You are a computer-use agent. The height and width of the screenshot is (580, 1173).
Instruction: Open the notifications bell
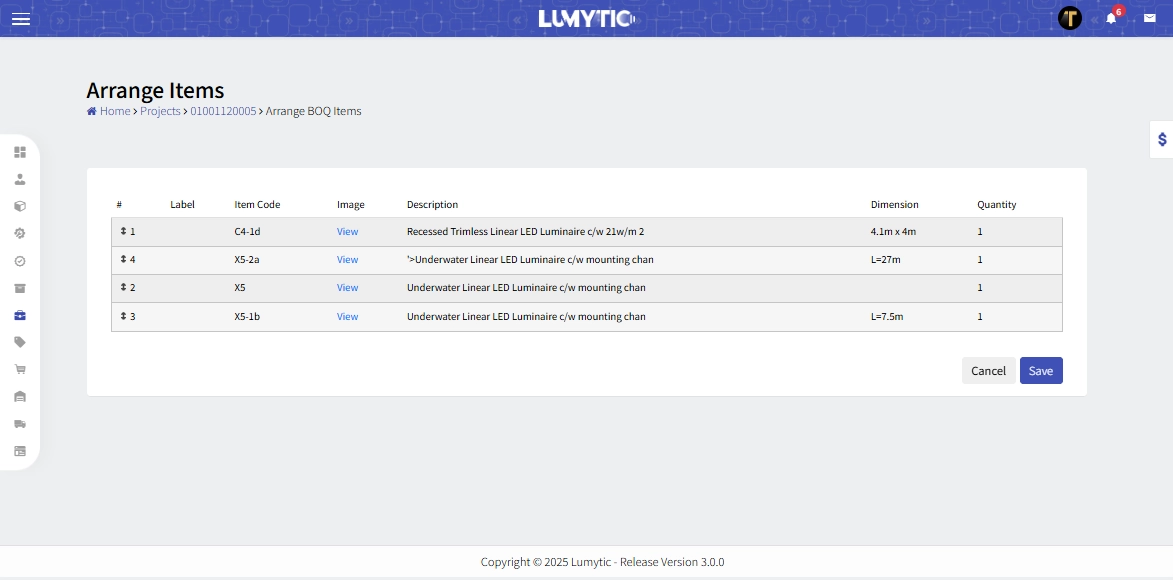click(x=1111, y=19)
